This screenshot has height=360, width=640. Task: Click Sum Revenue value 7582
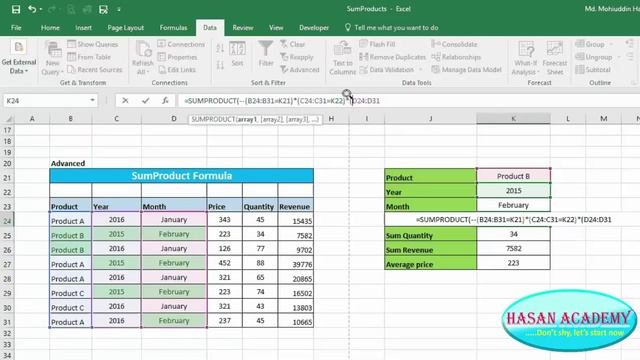pos(513,249)
